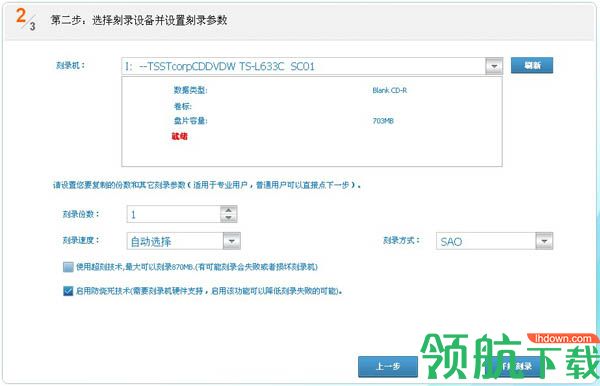Uncheck buffer underrun protection checkbox

[68, 291]
